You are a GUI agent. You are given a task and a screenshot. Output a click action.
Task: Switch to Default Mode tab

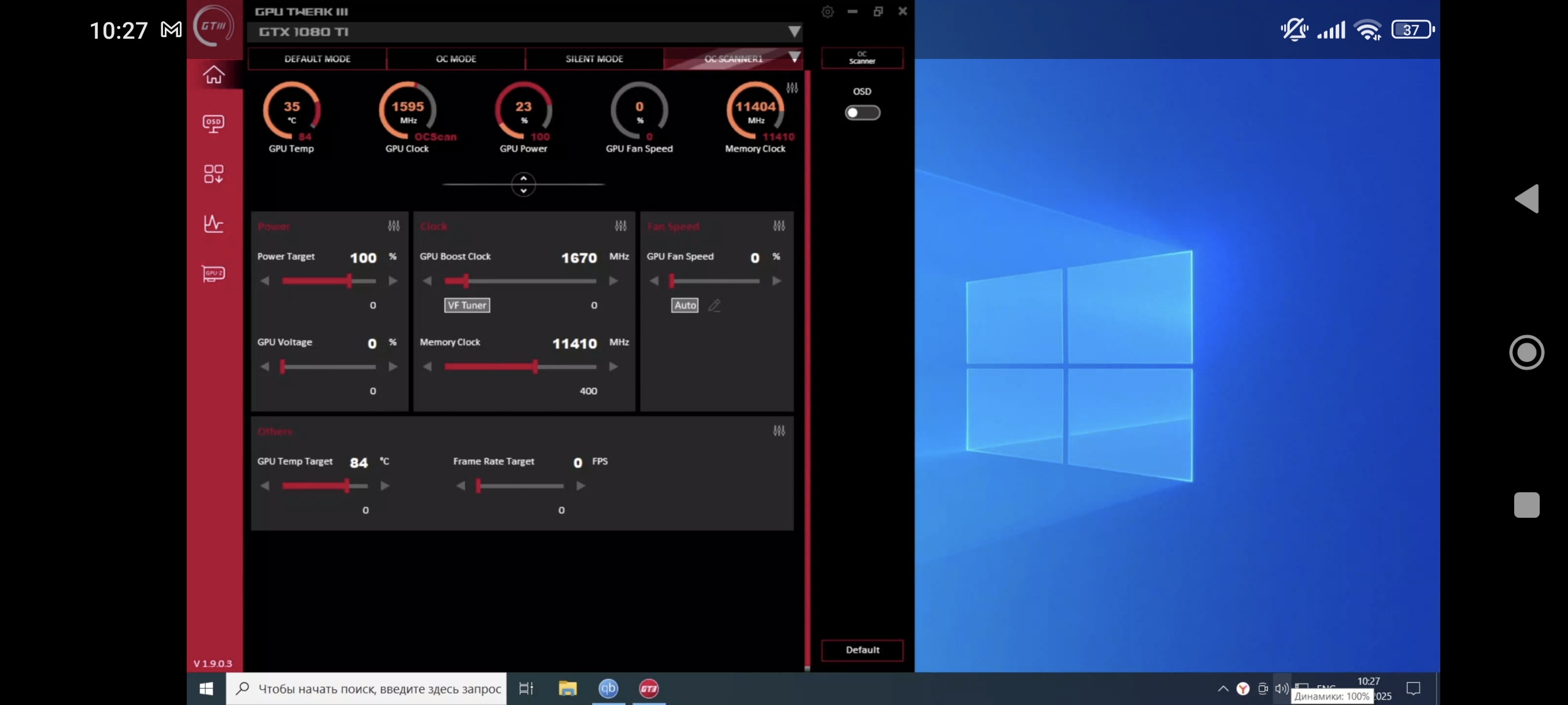(317, 59)
